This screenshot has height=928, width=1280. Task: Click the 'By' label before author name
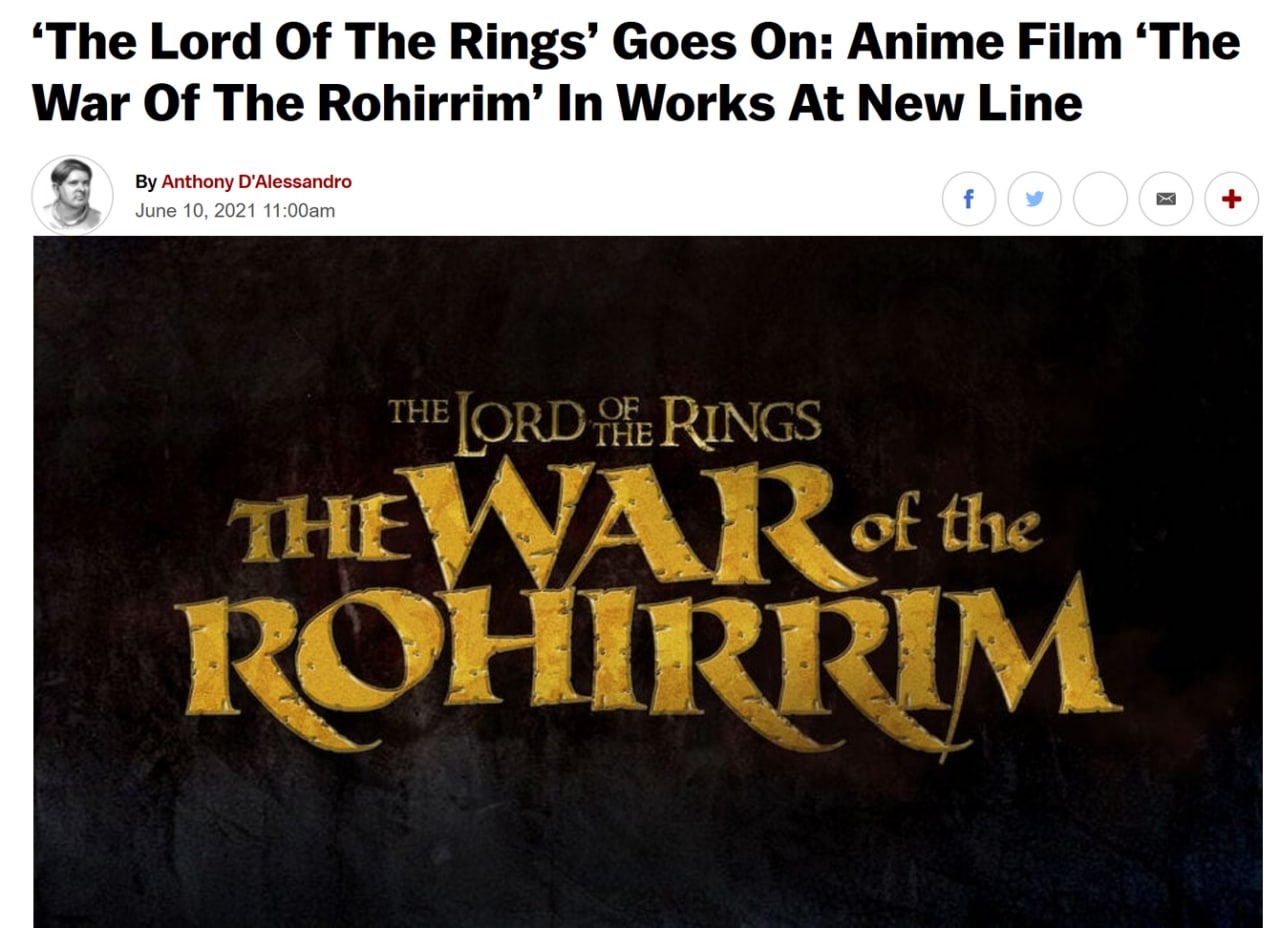coord(146,182)
